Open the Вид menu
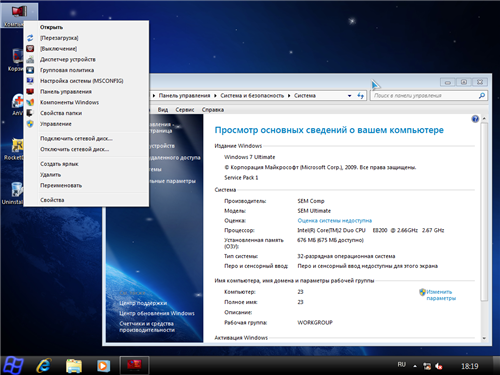This screenshot has height=375, width=500. [163, 110]
